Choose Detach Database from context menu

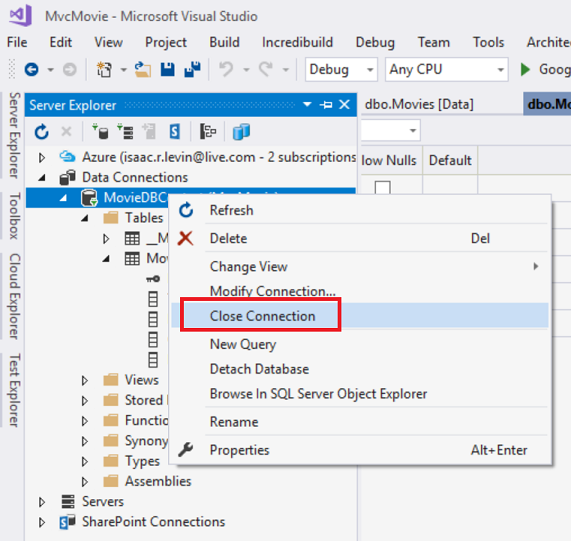pyautogui.click(x=360, y=369)
